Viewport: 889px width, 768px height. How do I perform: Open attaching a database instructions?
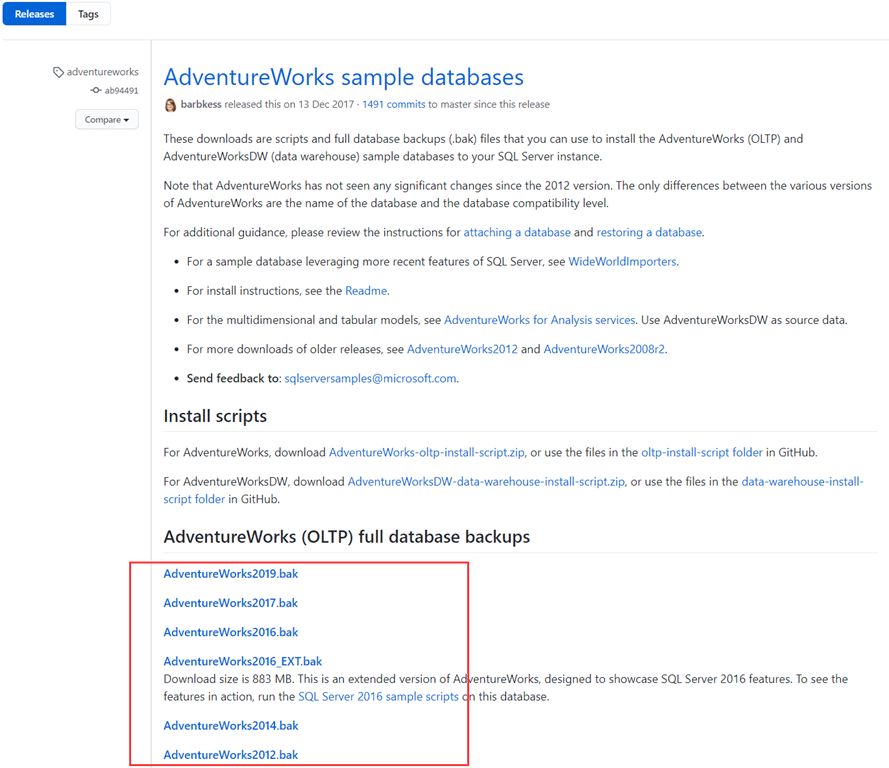click(x=516, y=232)
